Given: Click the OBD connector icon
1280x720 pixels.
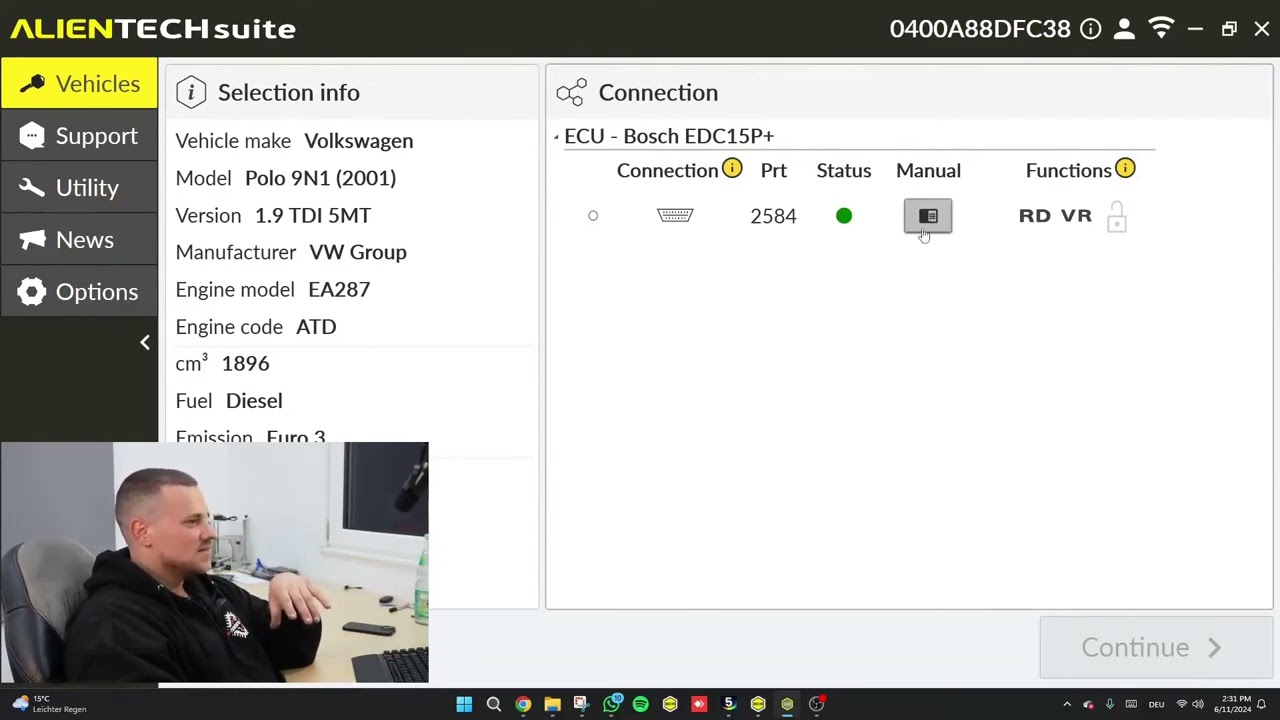Looking at the screenshot, I should pos(675,215).
